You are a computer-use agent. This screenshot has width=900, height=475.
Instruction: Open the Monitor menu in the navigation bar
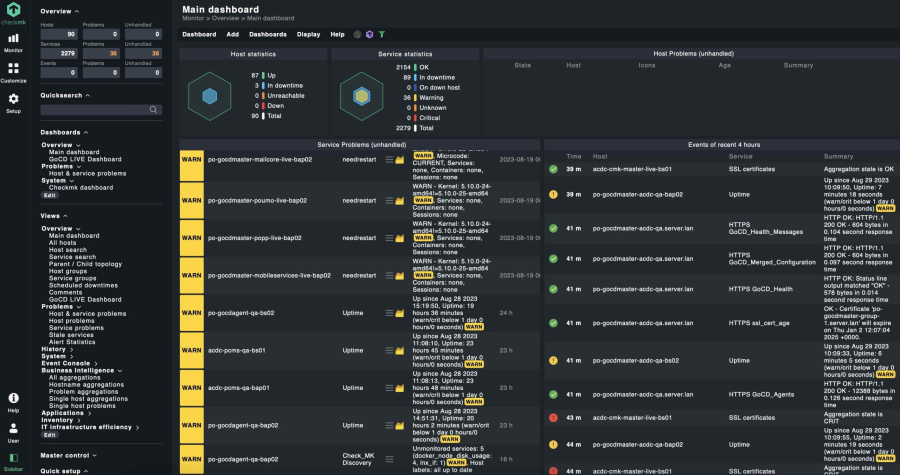tap(14, 41)
